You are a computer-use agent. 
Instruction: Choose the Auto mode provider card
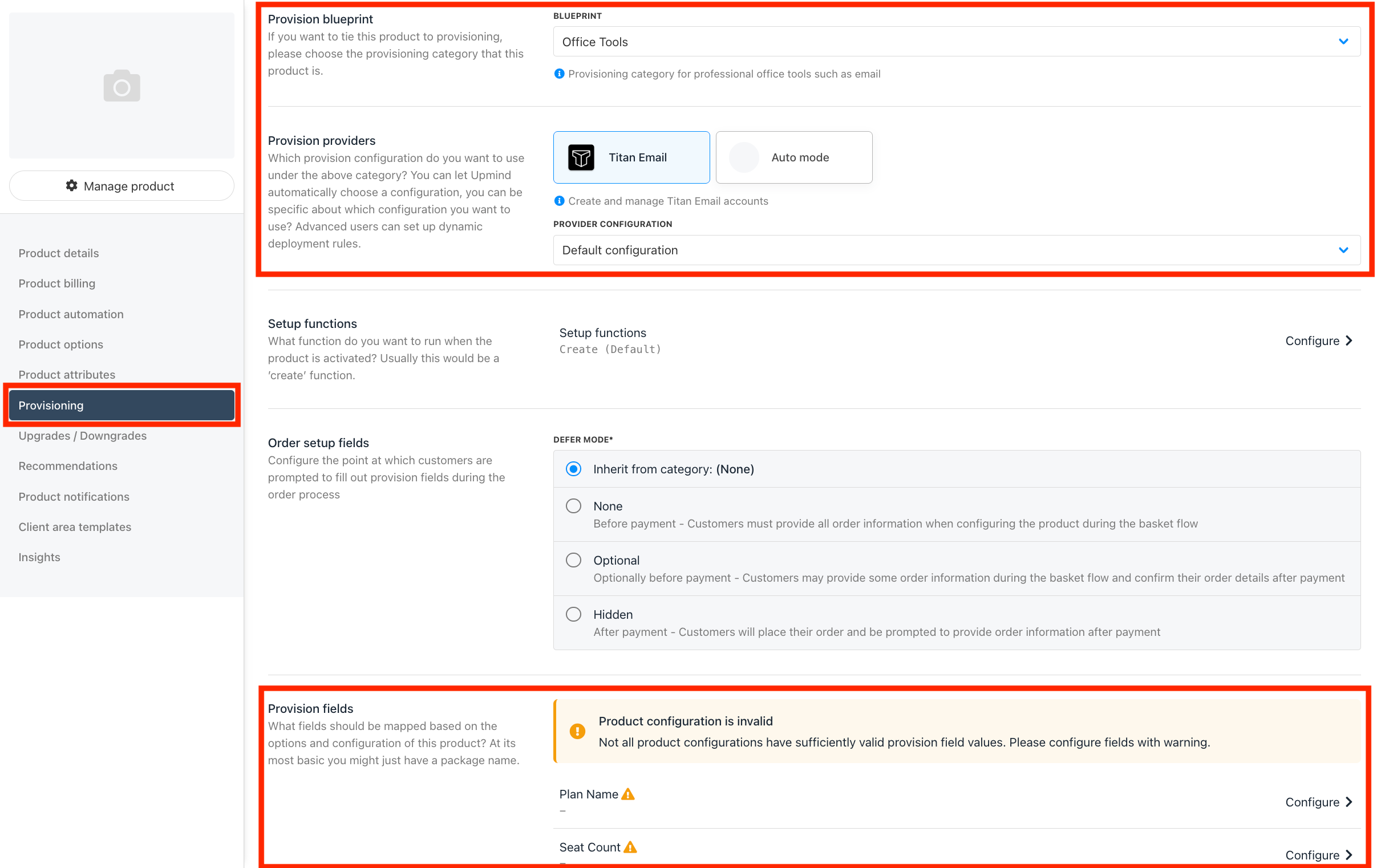[793, 157]
